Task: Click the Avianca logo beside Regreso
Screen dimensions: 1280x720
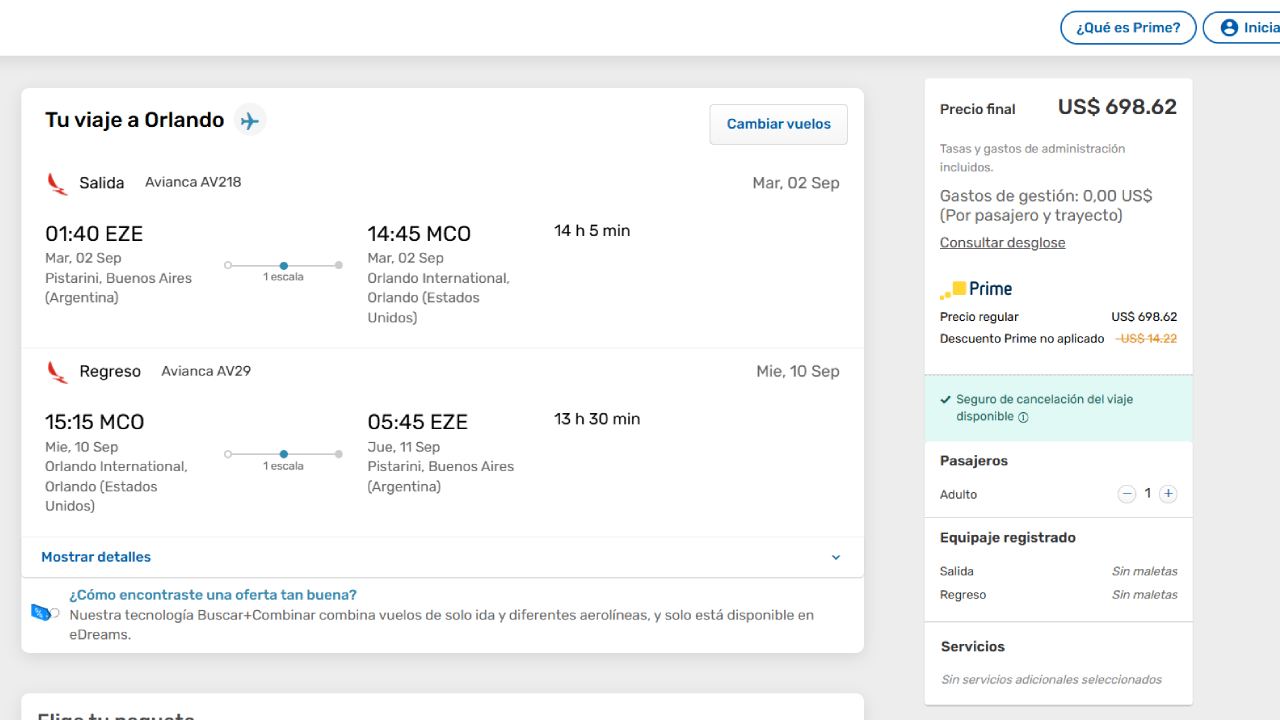Action: (58, 372)
